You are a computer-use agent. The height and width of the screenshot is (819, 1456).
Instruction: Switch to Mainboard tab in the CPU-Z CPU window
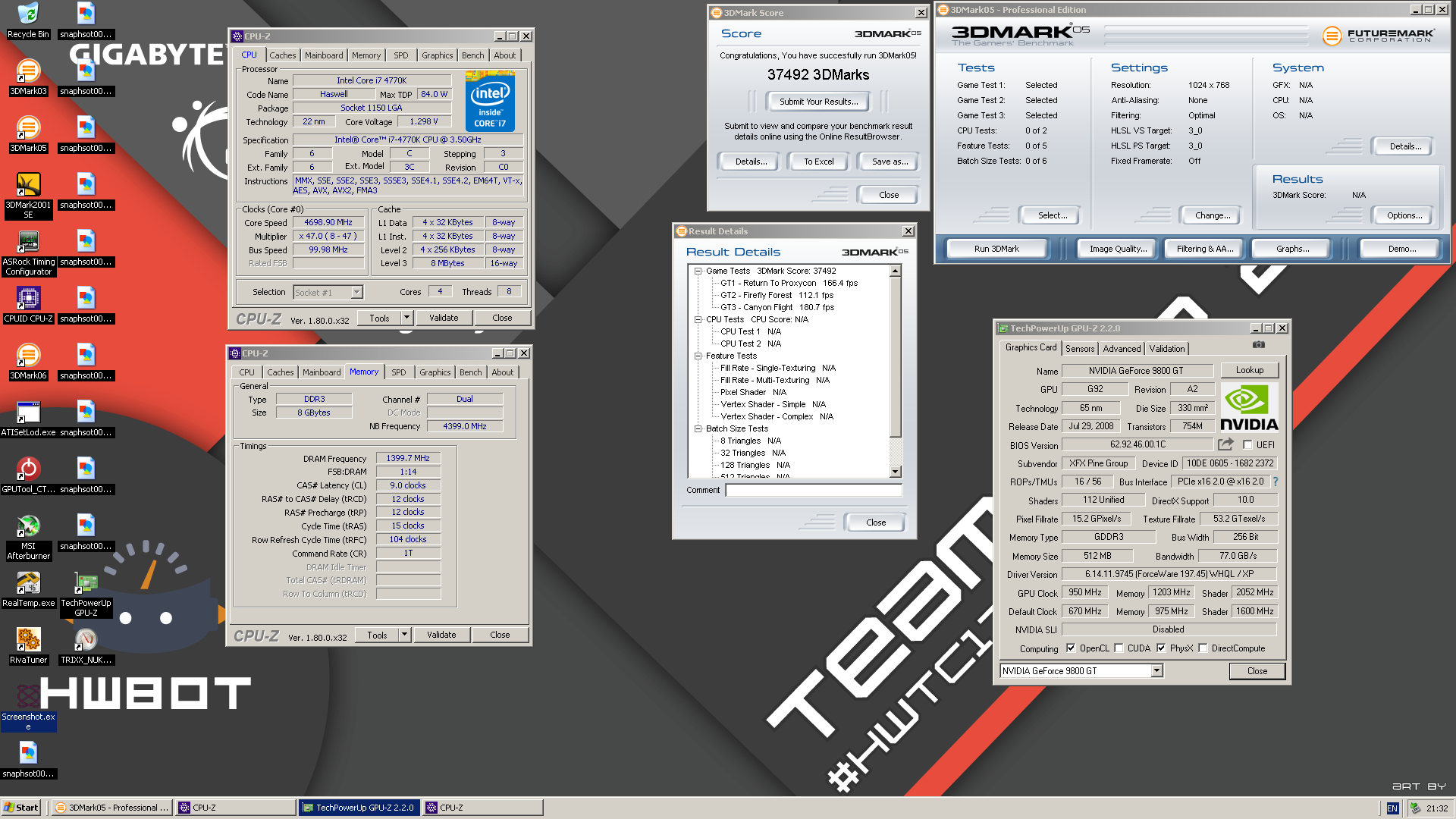point(324,55)
